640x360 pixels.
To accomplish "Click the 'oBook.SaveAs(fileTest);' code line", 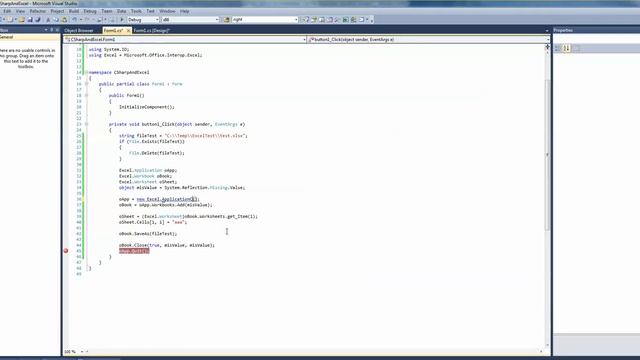I will (148, 234).
